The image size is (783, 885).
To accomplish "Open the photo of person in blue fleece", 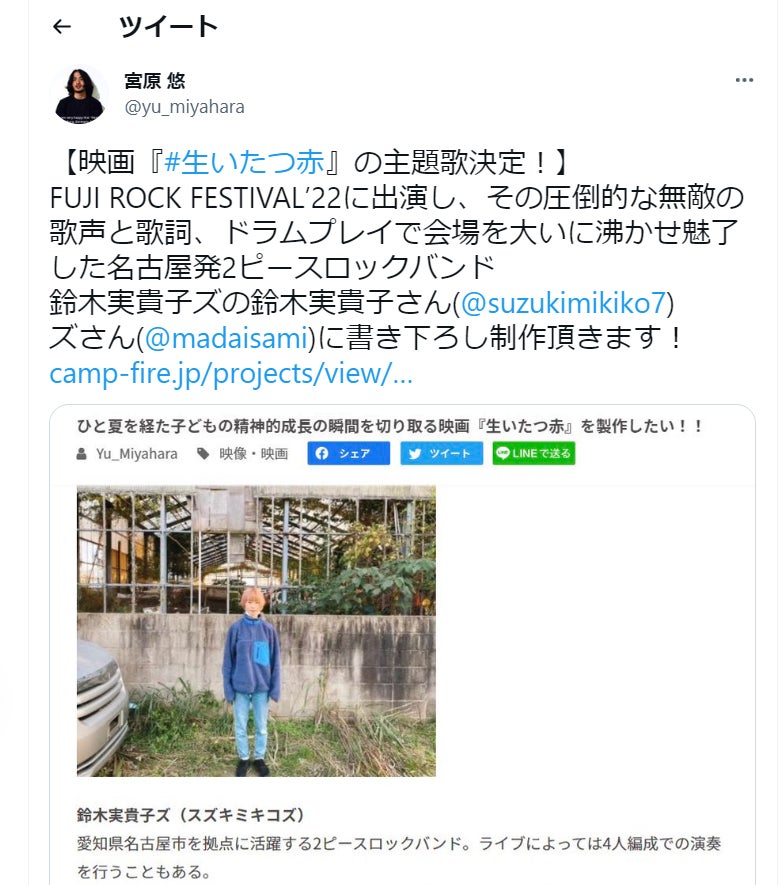I will (x=256, y=631).
